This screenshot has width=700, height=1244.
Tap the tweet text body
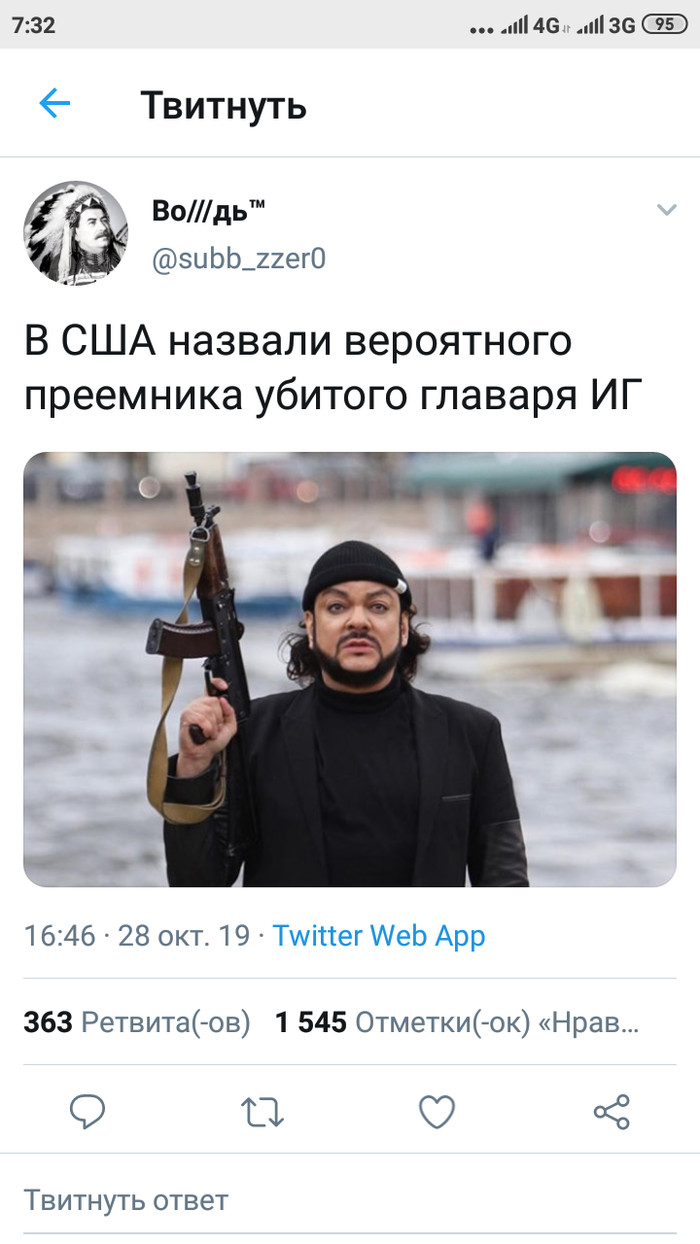point(329,368)
